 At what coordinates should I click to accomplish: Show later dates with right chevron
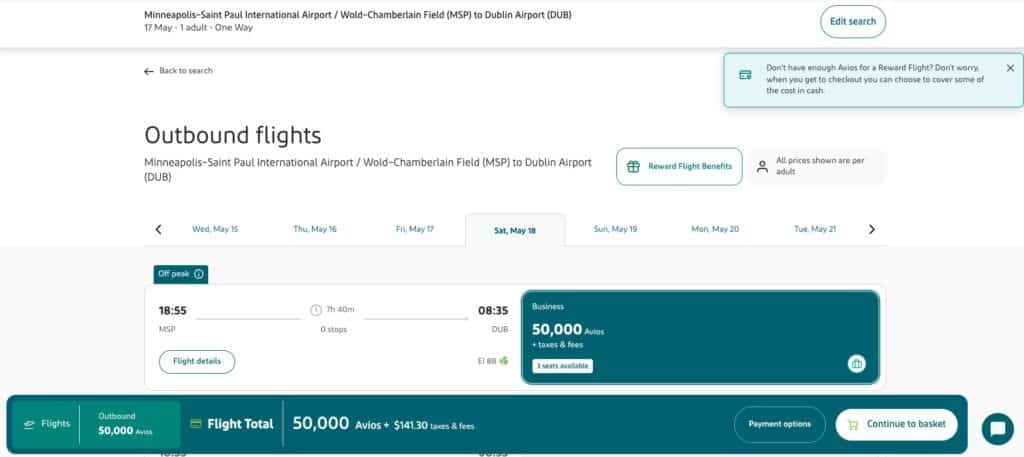pyautogui.click(x=872, y=229)
